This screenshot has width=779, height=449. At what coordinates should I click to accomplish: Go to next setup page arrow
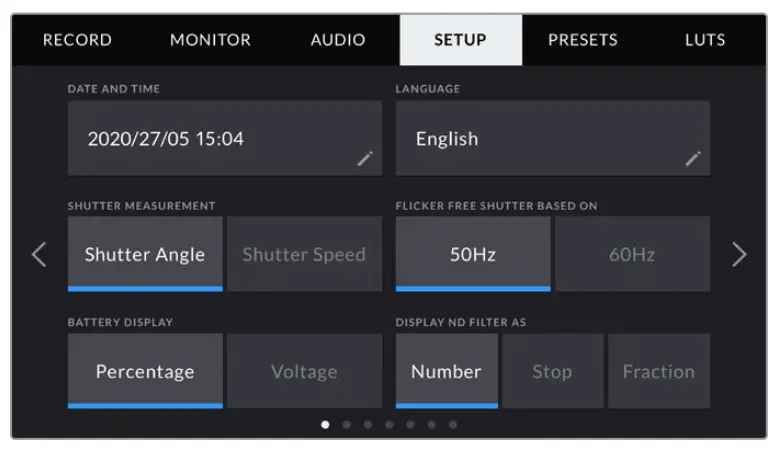coord(739,255)
